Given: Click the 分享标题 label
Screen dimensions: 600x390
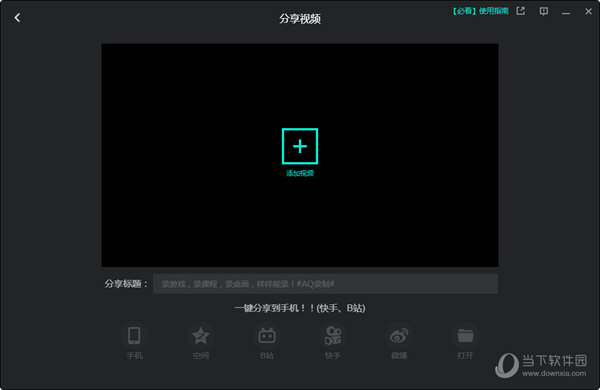Looking at the screenshot, I should pos(126,284).
